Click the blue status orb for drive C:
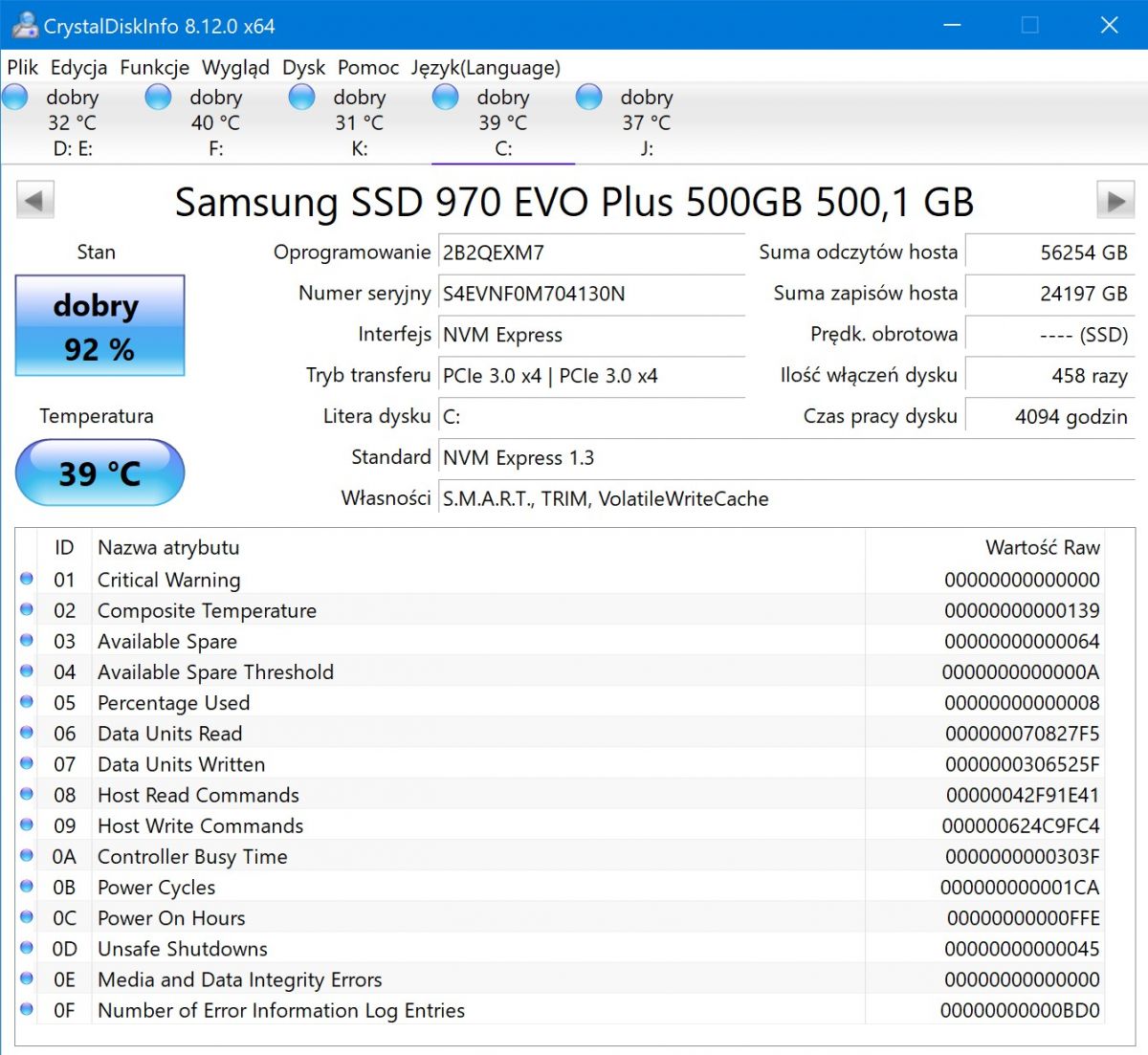 446,97
